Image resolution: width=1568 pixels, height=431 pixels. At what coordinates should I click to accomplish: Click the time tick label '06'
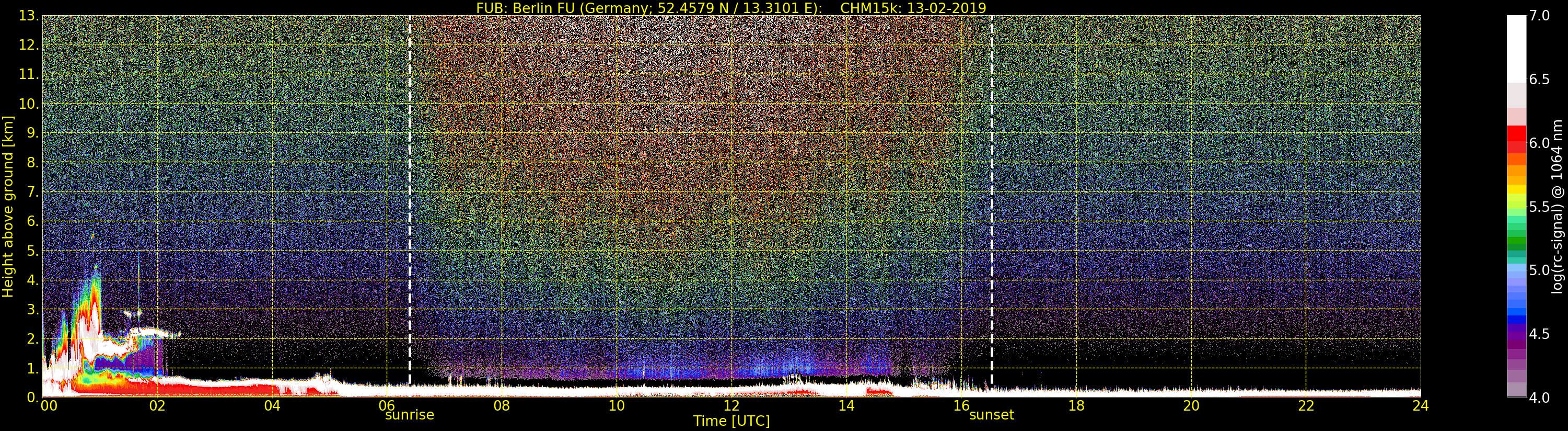387,405
